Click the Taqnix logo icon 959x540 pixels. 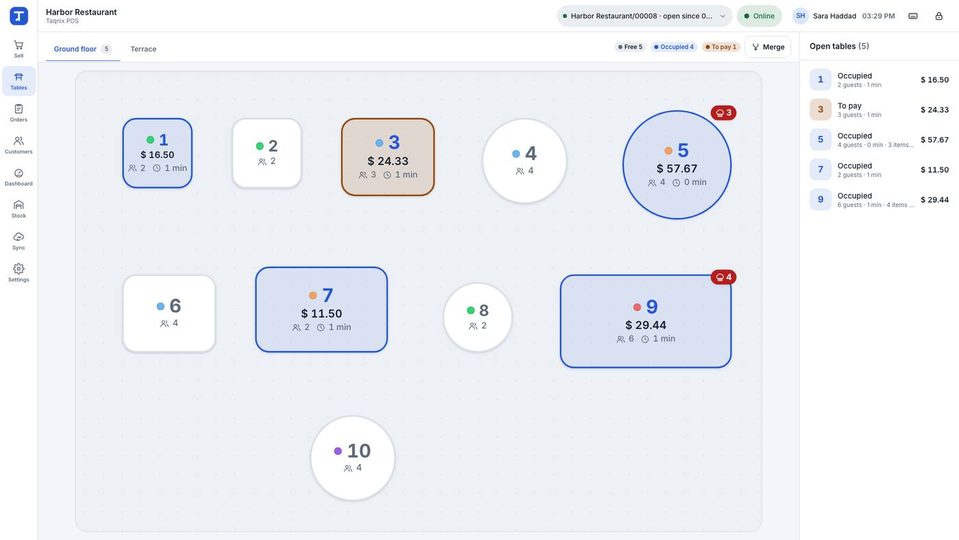(x=19, y=16)
